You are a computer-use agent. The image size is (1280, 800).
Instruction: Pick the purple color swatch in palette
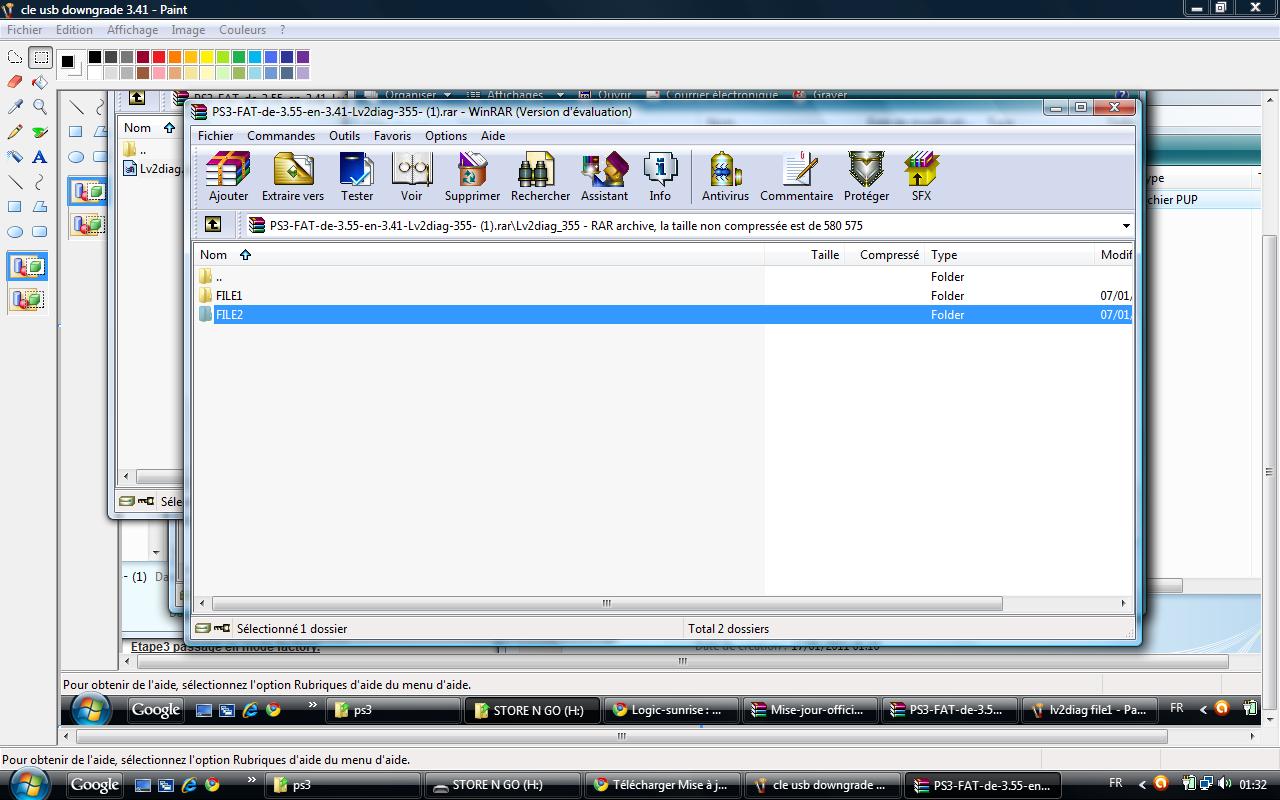303,57
